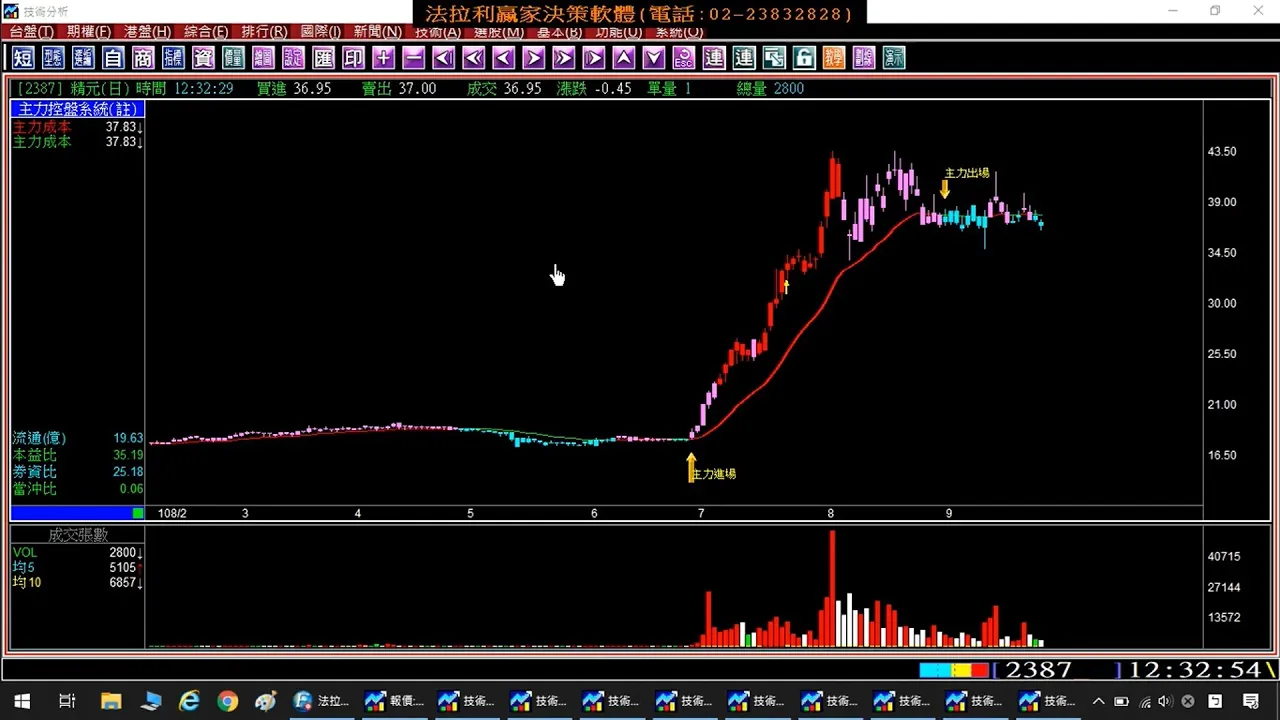
Task: Click the 流通(億) value row
Action: click(x=77, y=438)
